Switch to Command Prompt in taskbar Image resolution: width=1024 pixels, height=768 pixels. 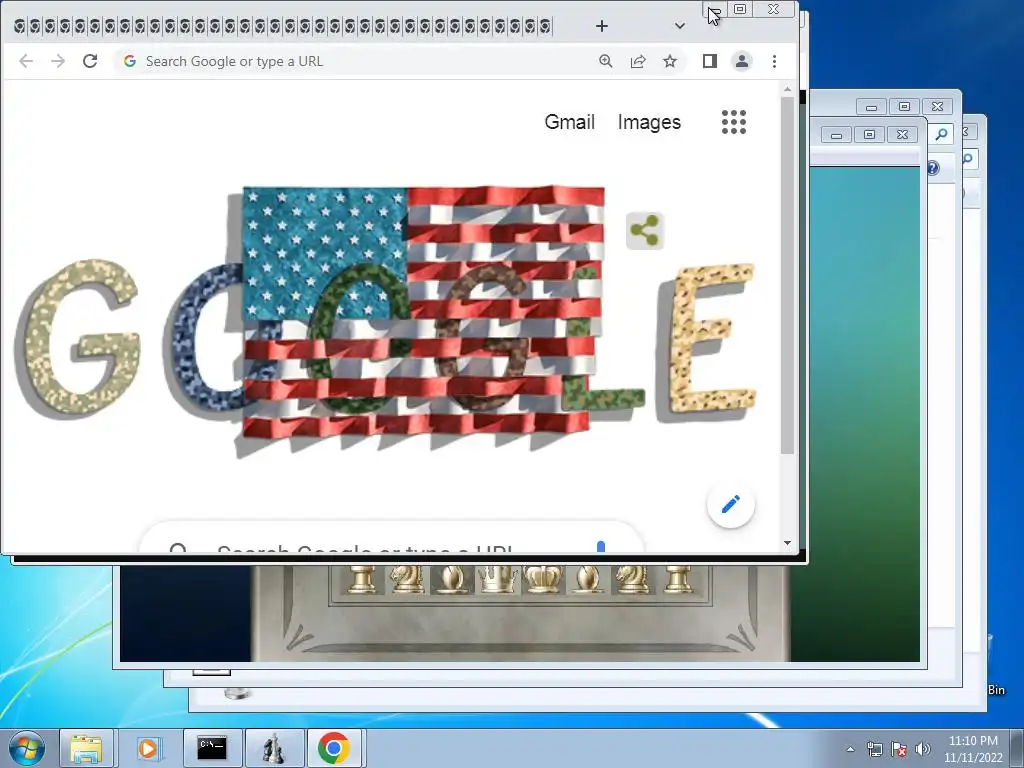[x=212, y=748]
